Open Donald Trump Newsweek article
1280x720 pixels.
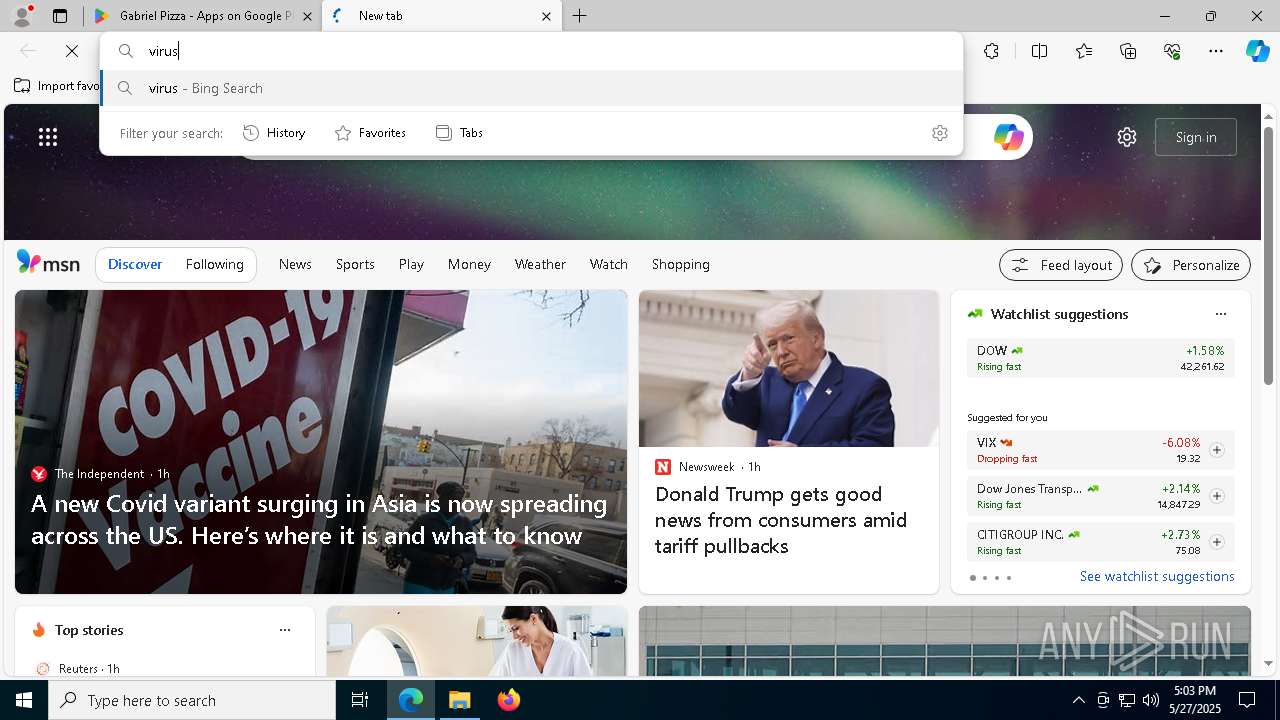(x=781, y=520)
